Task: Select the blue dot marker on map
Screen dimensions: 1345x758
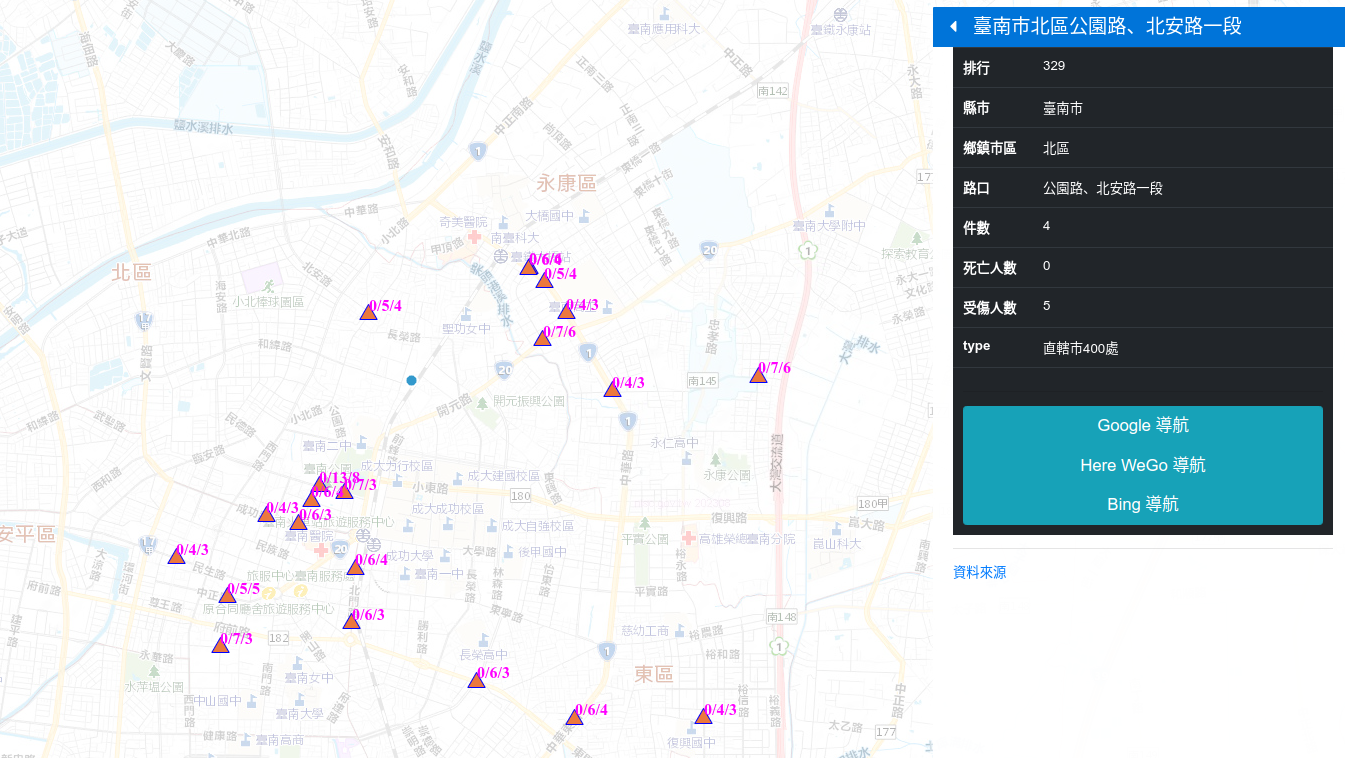Action: tap(411, 380)
